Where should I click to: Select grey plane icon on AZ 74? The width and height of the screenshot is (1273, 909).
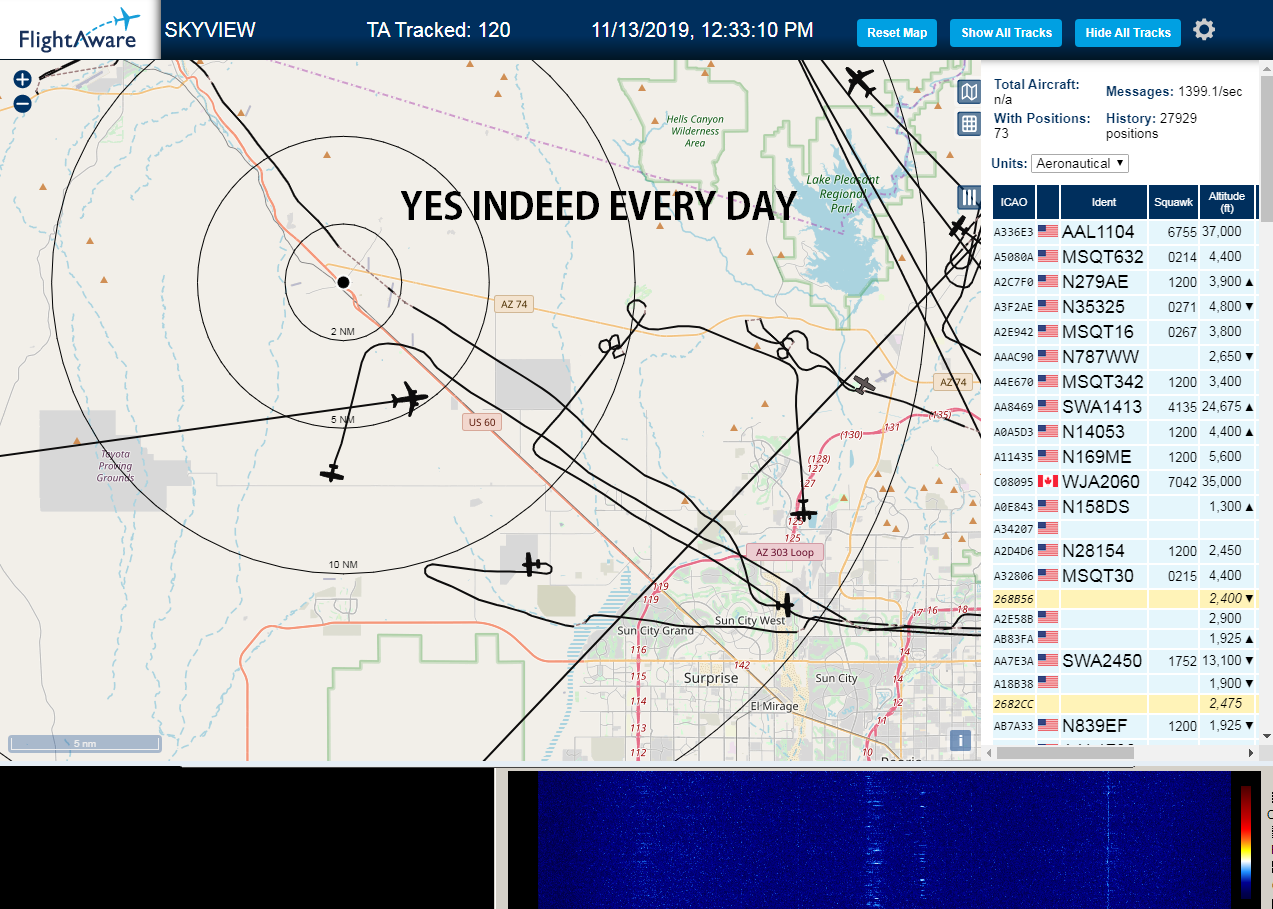coord(864,383)
